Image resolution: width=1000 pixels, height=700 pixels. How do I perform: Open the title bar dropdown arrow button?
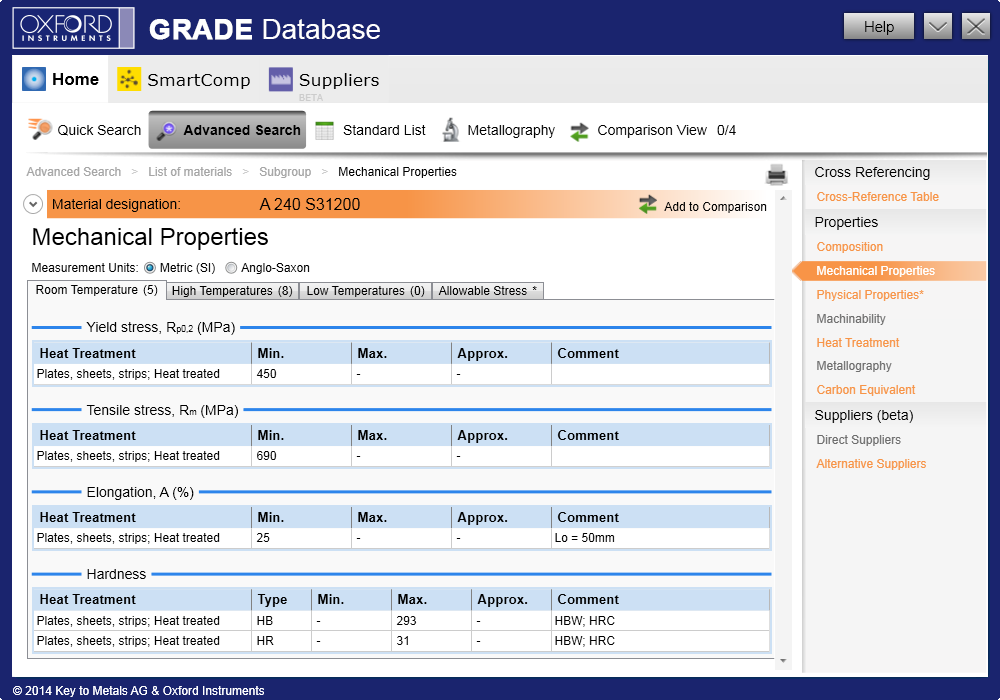coord(938,27)
